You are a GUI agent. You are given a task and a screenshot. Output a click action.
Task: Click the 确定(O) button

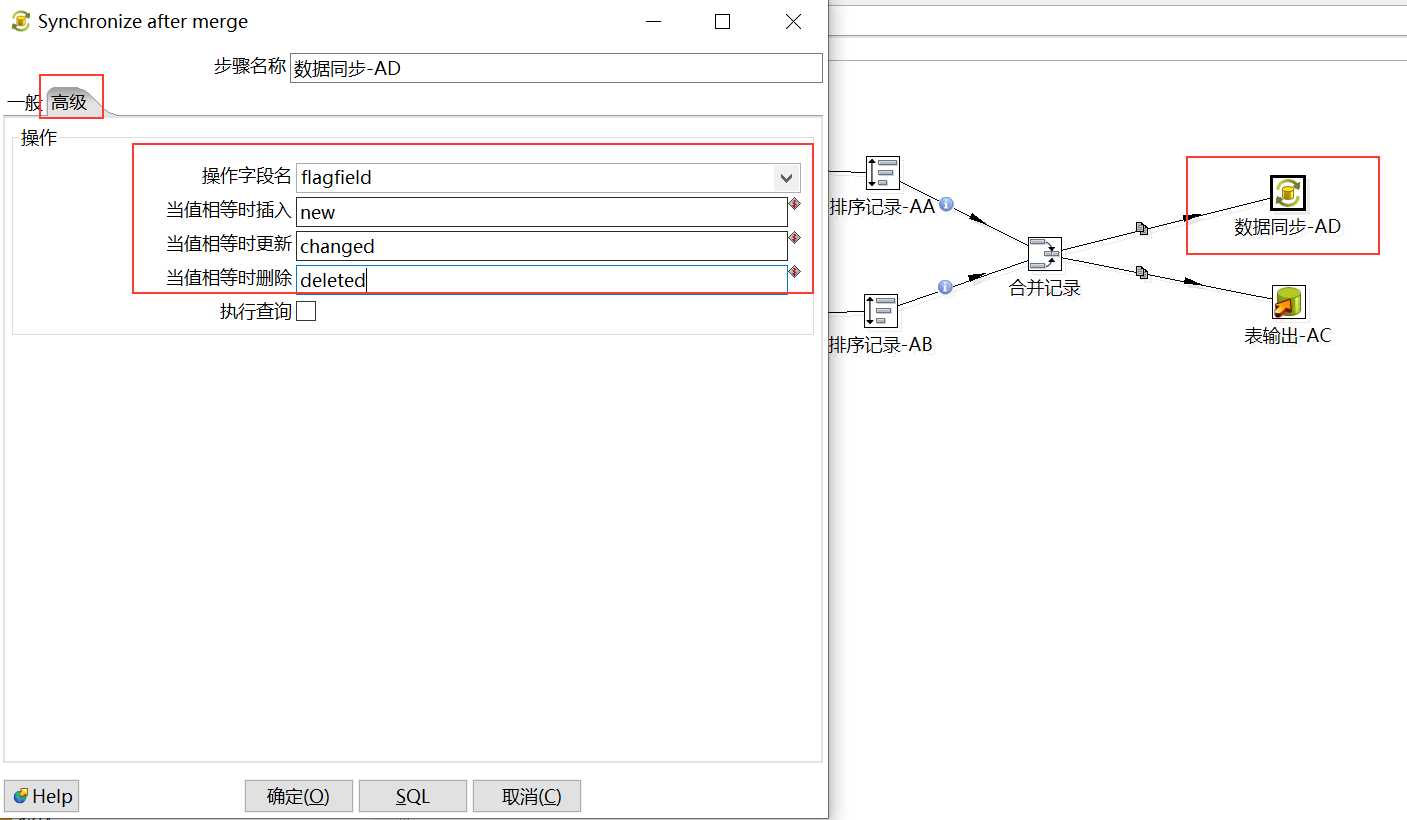(298, 796)
